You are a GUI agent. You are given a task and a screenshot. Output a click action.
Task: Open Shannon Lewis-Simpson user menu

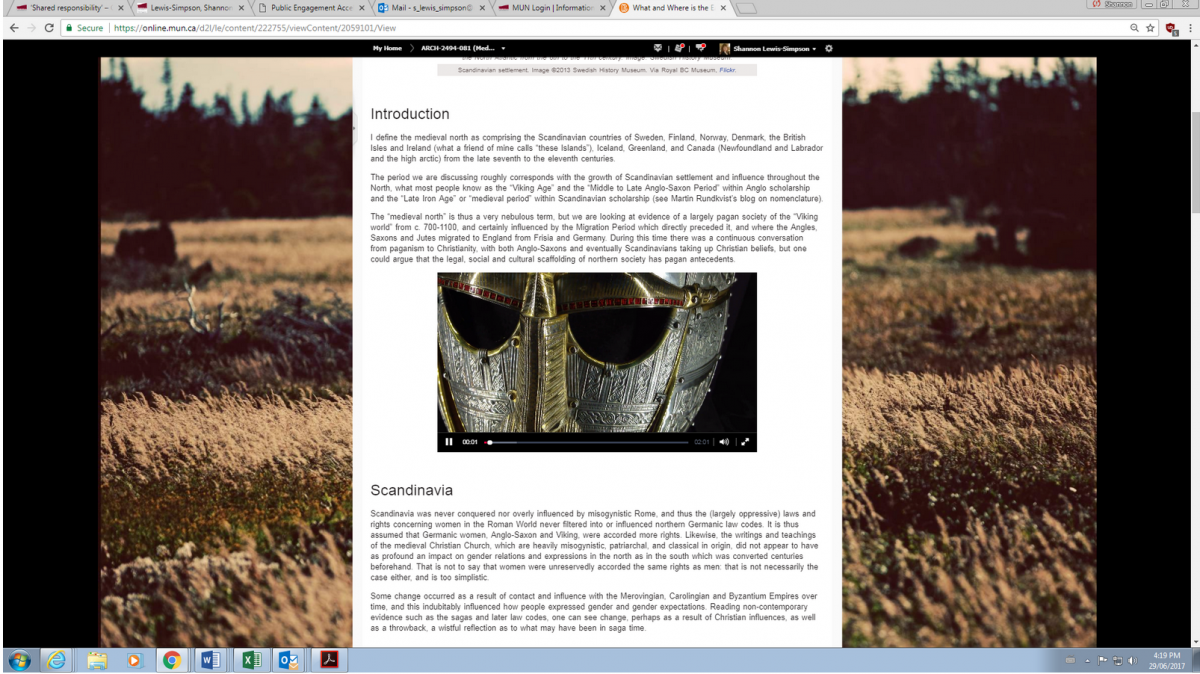click(x=767, y=48)
